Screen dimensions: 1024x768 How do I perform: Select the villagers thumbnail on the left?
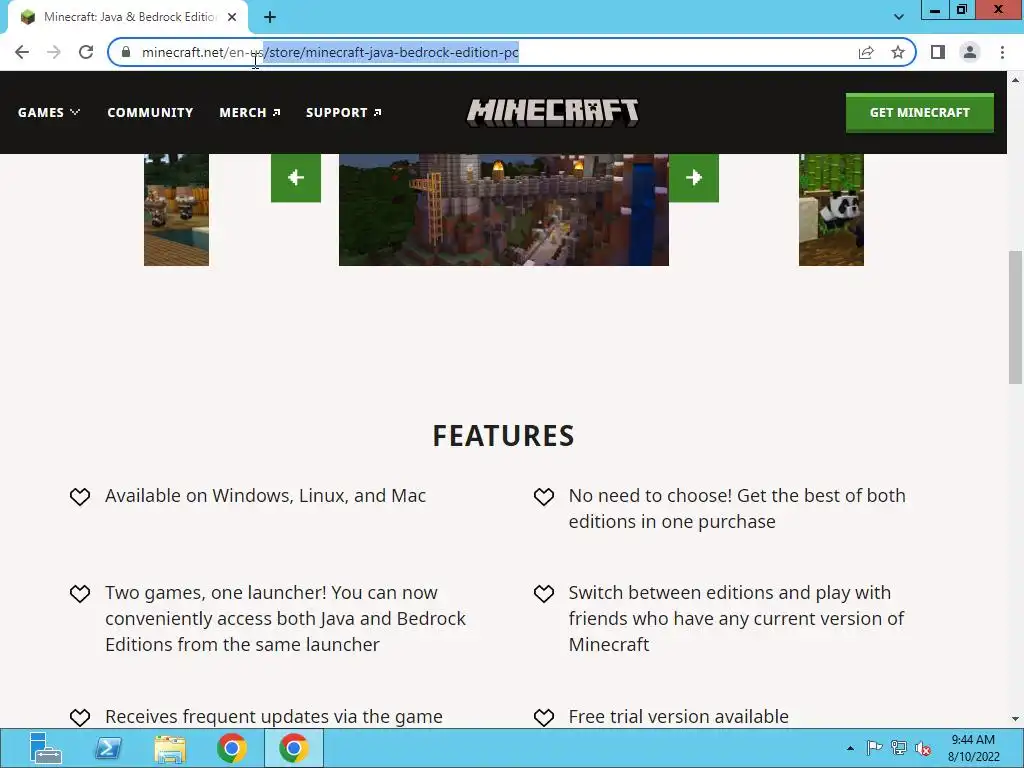176,210
